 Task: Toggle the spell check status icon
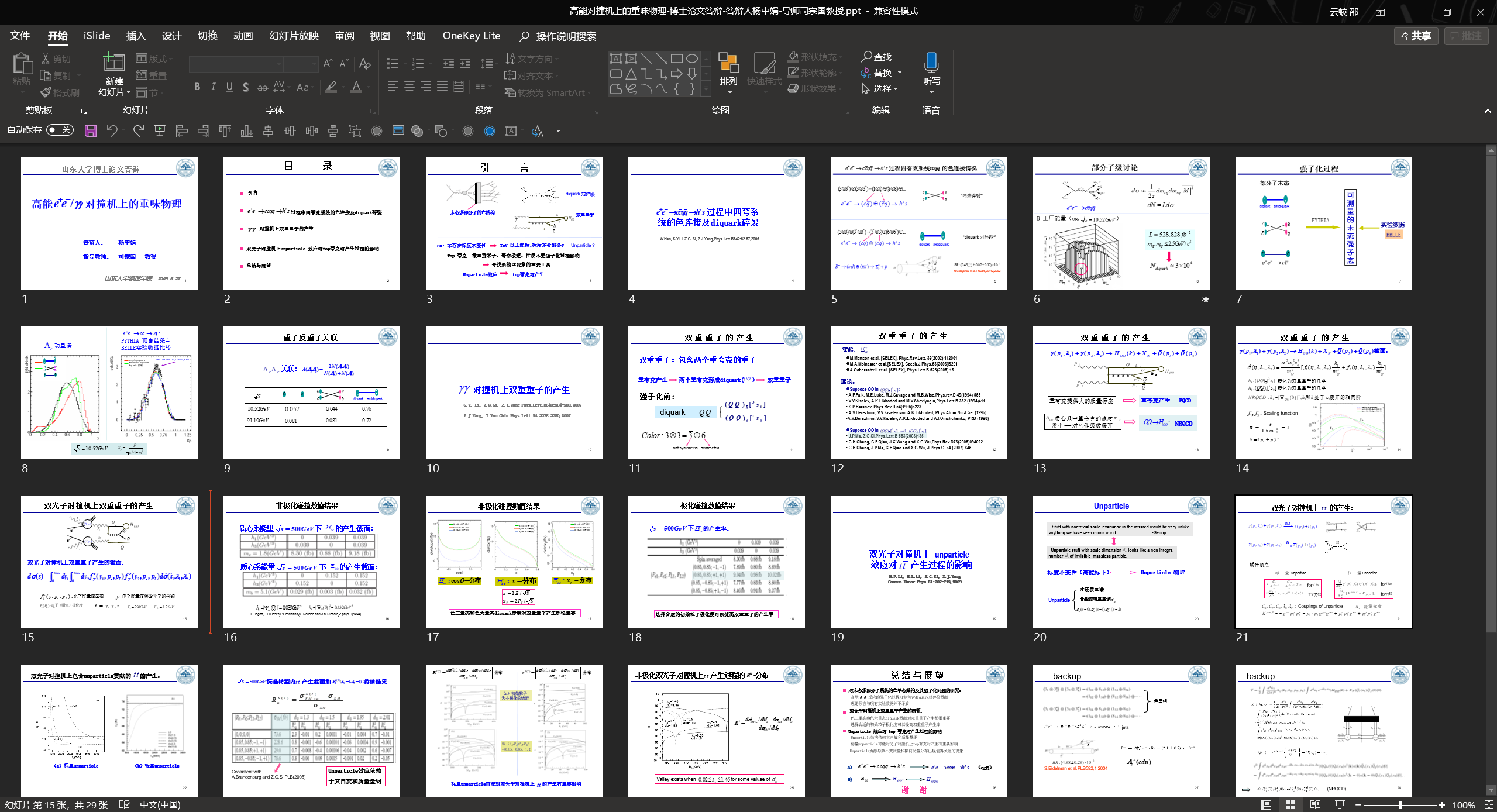[124, 805]
